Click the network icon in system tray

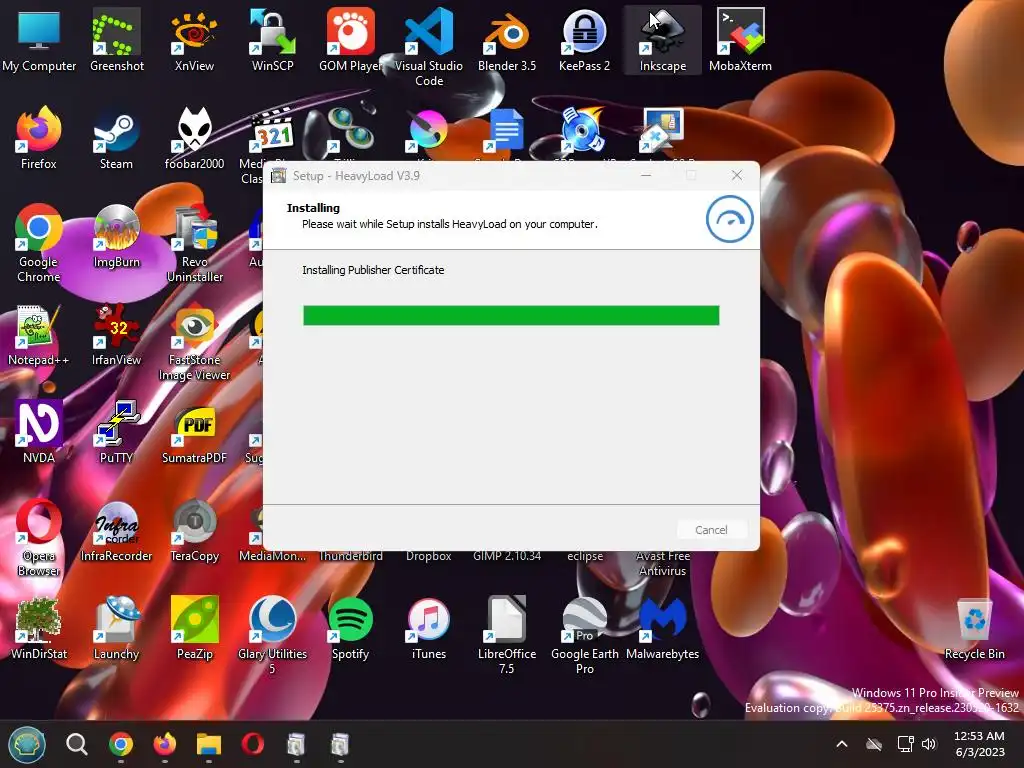[x=905, y=744]
